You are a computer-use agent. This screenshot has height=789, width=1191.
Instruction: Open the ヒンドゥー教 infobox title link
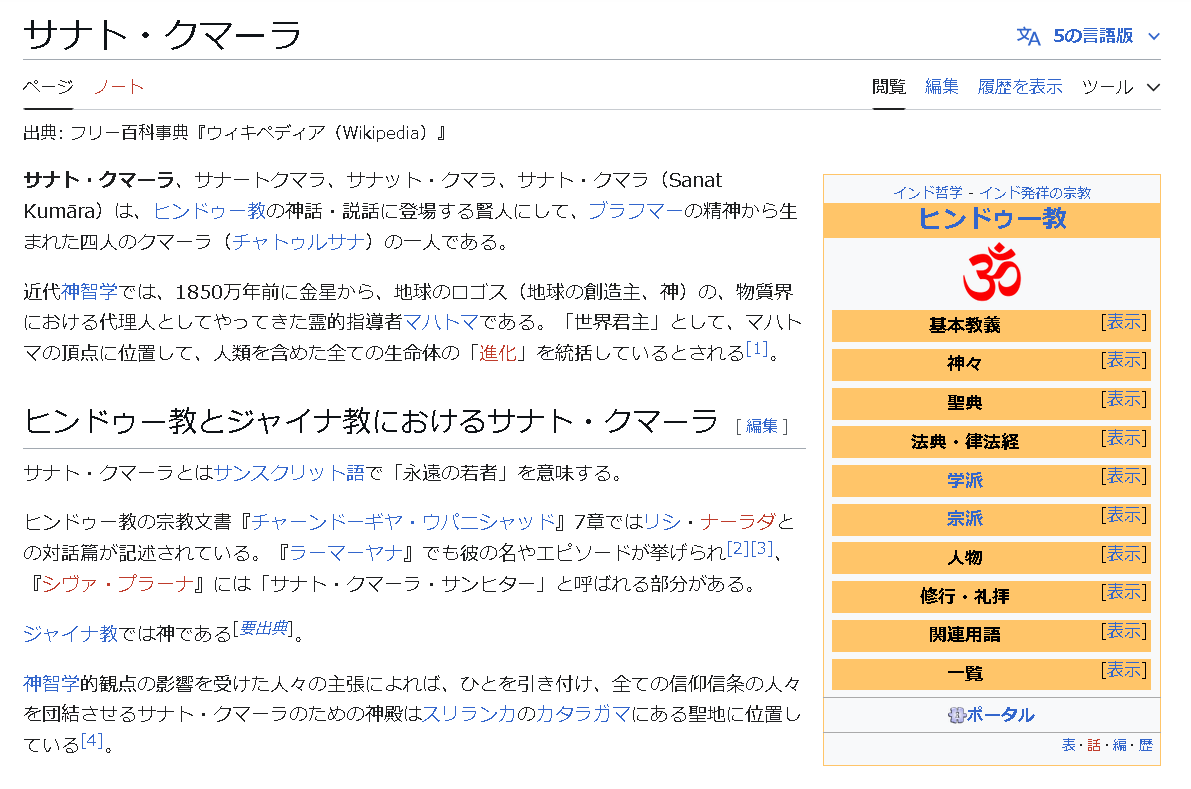992,219
